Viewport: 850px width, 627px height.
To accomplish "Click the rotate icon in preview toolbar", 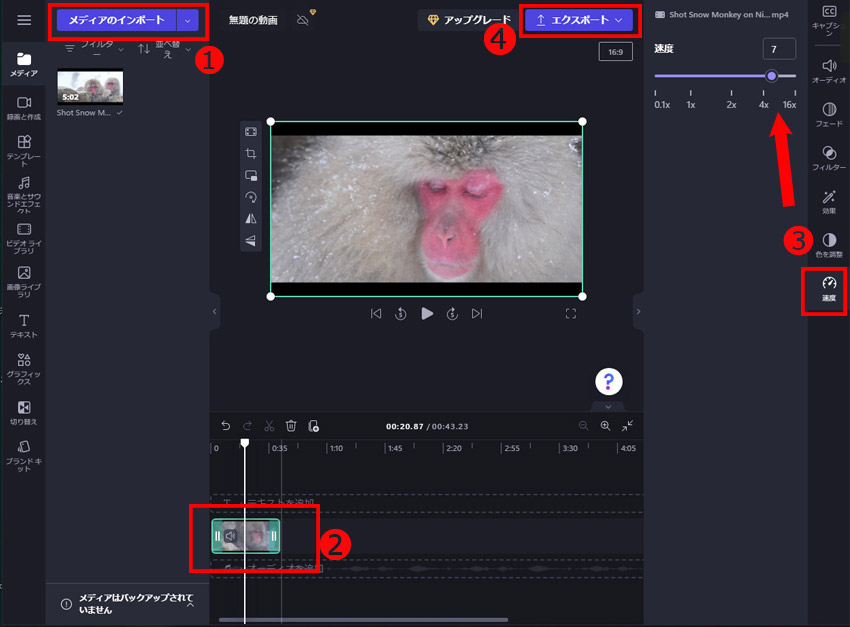I will [x=251, y=197].
